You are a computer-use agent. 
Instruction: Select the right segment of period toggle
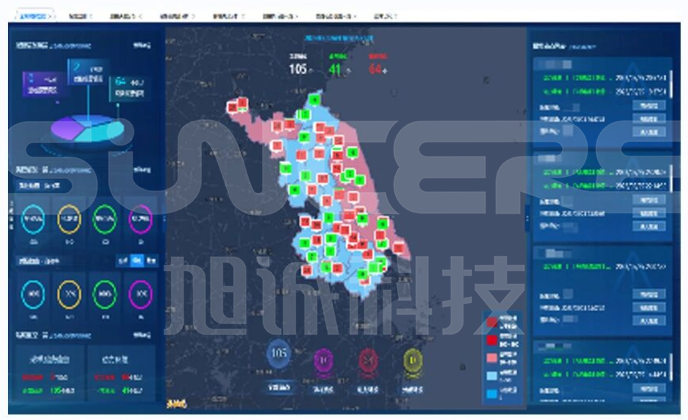point(151,261)
